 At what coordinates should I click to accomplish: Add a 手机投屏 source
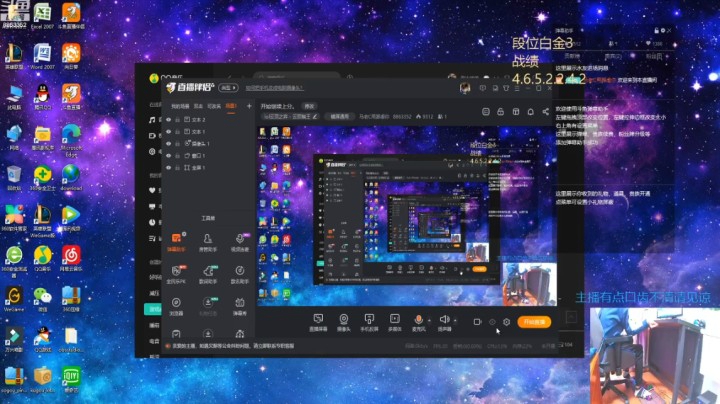pyautogui.click(x=369, y=322)
